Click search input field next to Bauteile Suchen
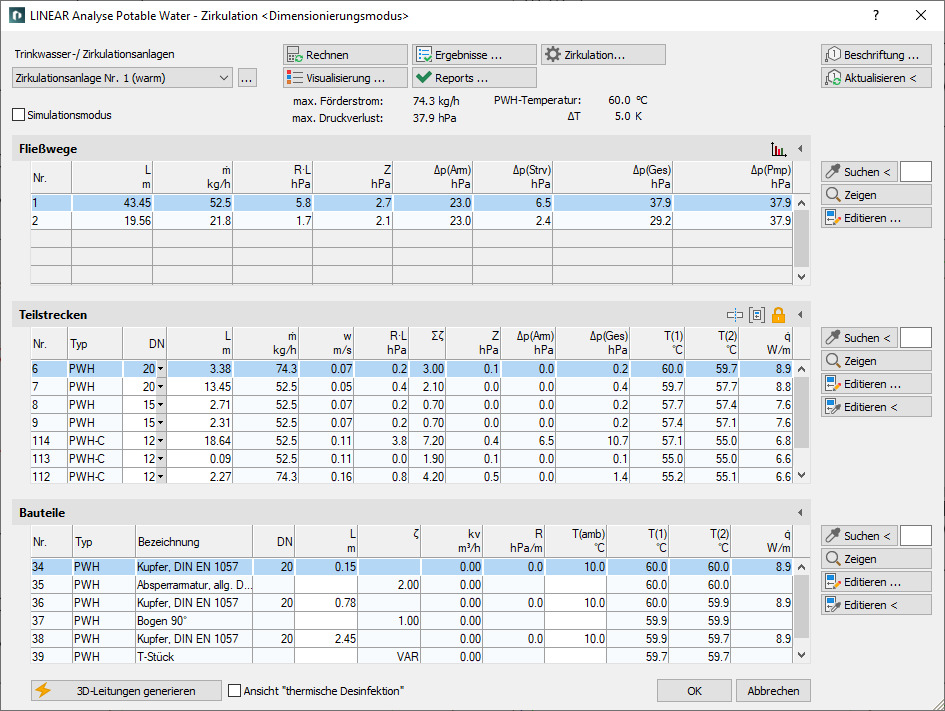945x711 pixels. 915,536
